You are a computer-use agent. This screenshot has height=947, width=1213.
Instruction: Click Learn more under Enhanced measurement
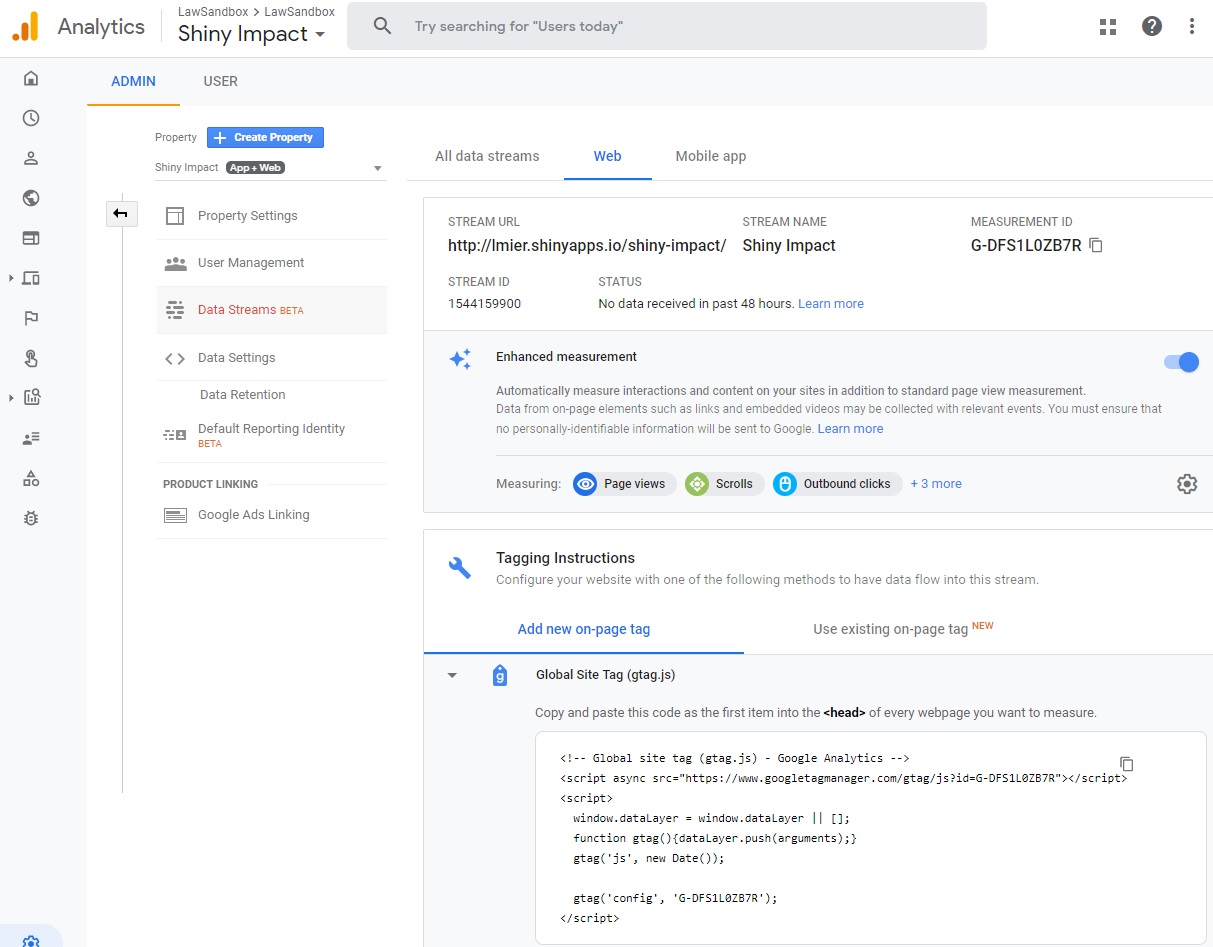point(850,429)
